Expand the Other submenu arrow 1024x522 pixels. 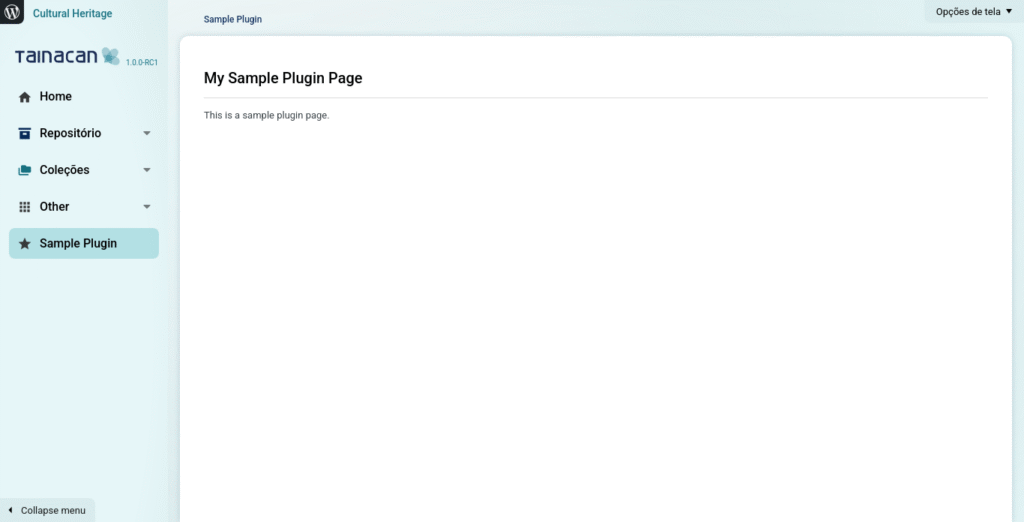tap(147, 207)
